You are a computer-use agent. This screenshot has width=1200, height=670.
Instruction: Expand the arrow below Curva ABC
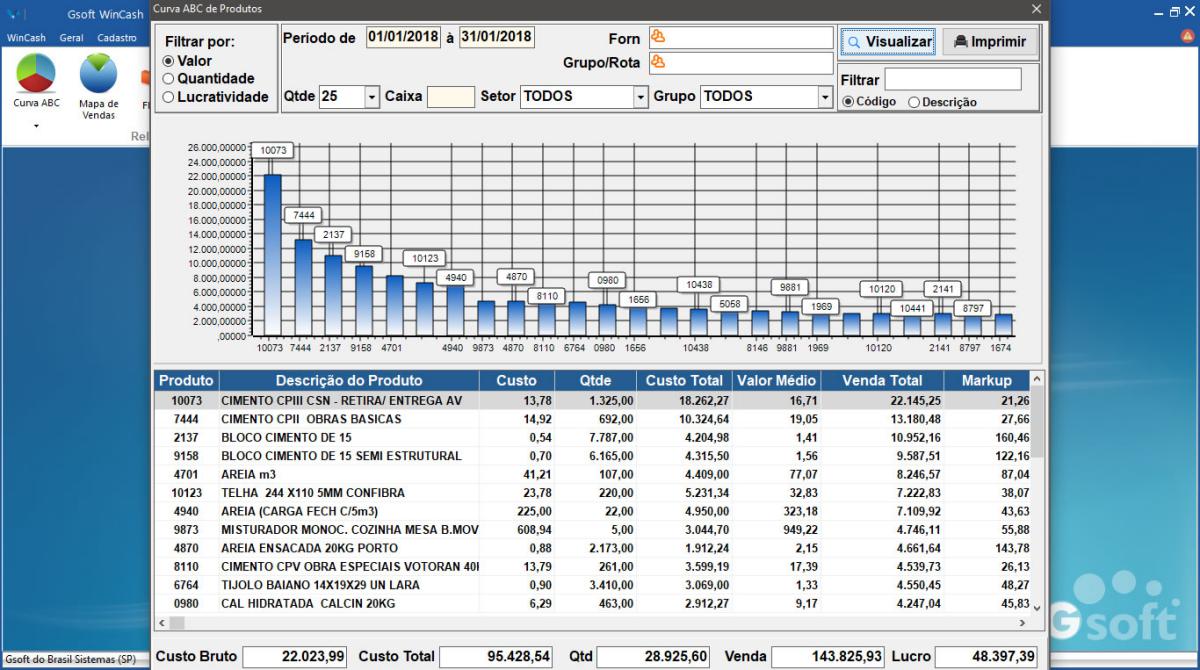36,126
